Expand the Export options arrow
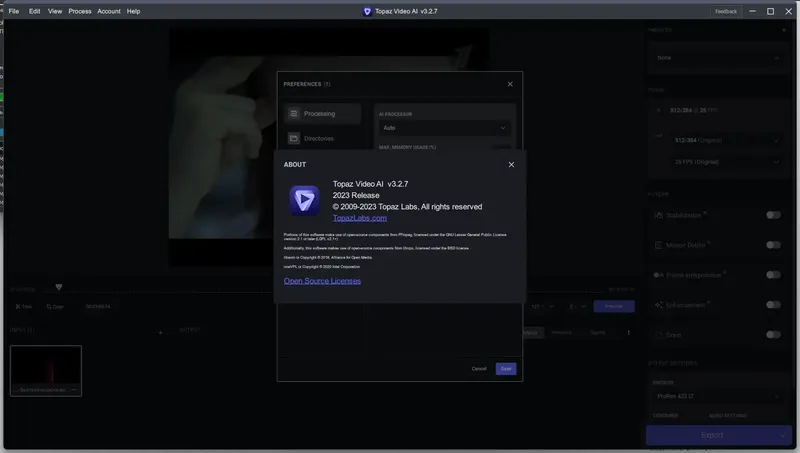The image size is (800, 453). point(783,435)
